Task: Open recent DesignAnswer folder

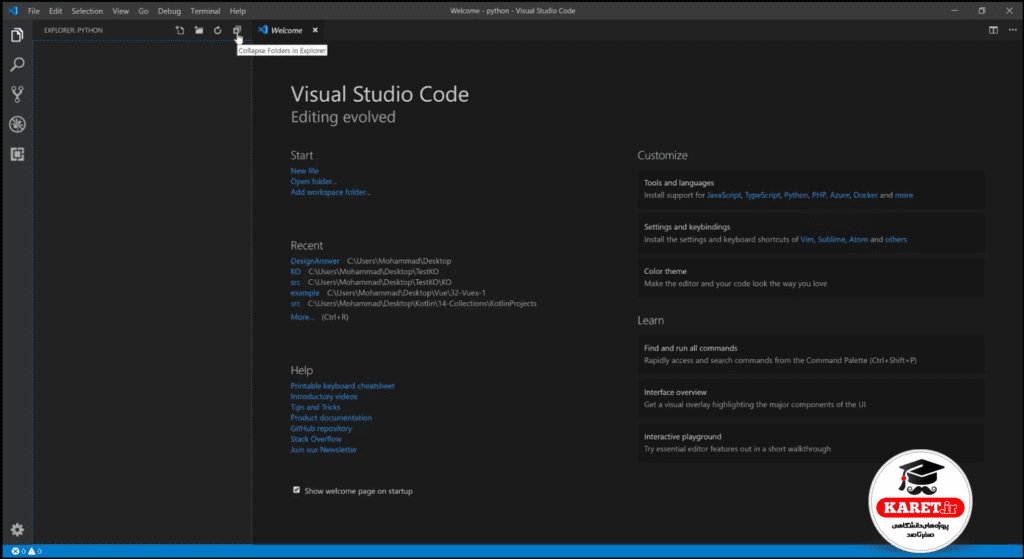Action: [315, 261]
